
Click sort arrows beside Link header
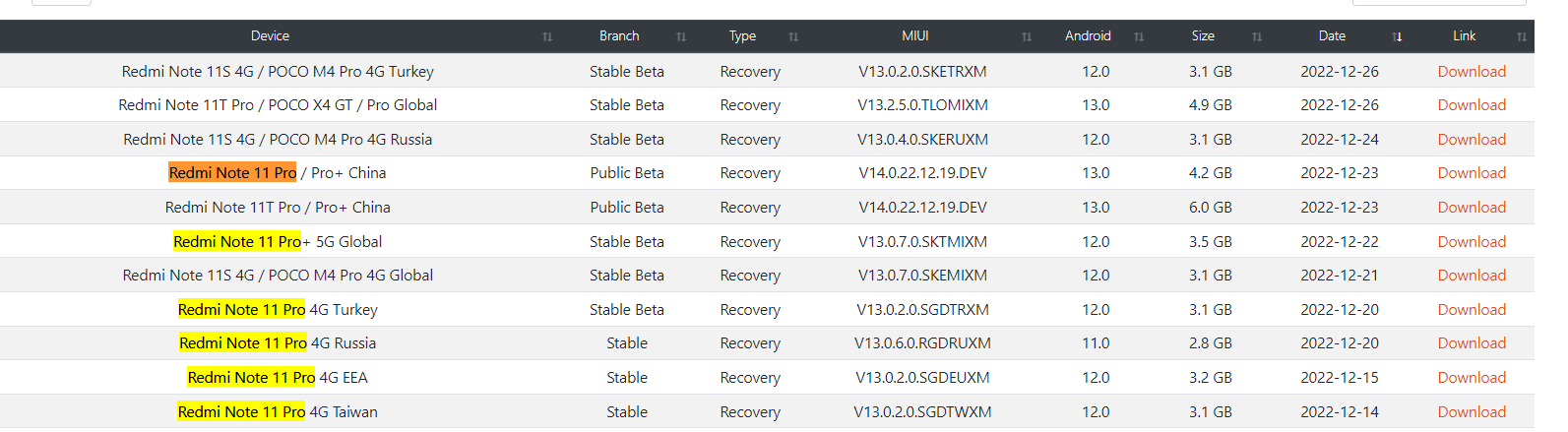coord(1522,36)
